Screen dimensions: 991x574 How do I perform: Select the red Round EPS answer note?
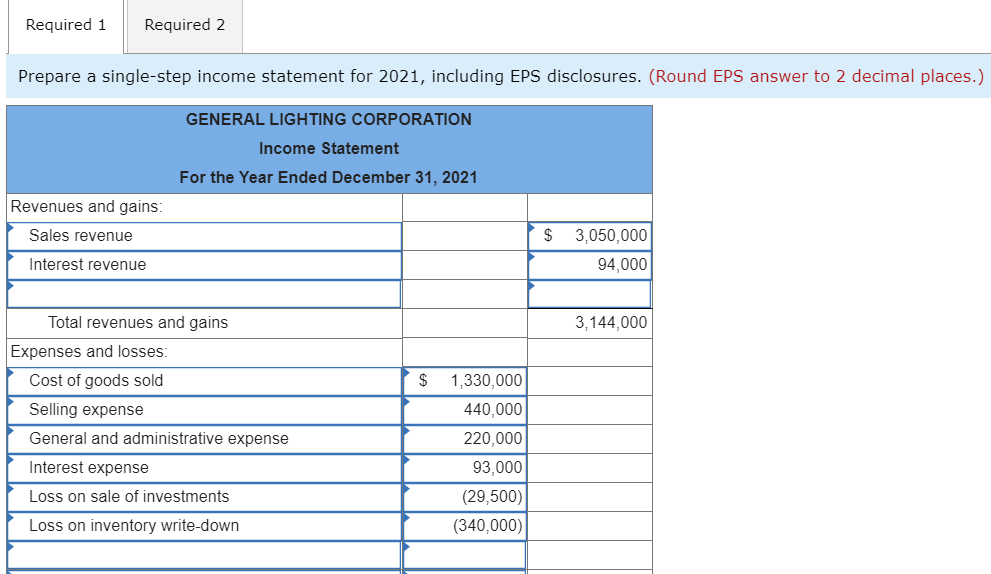[x=817, y=76]
